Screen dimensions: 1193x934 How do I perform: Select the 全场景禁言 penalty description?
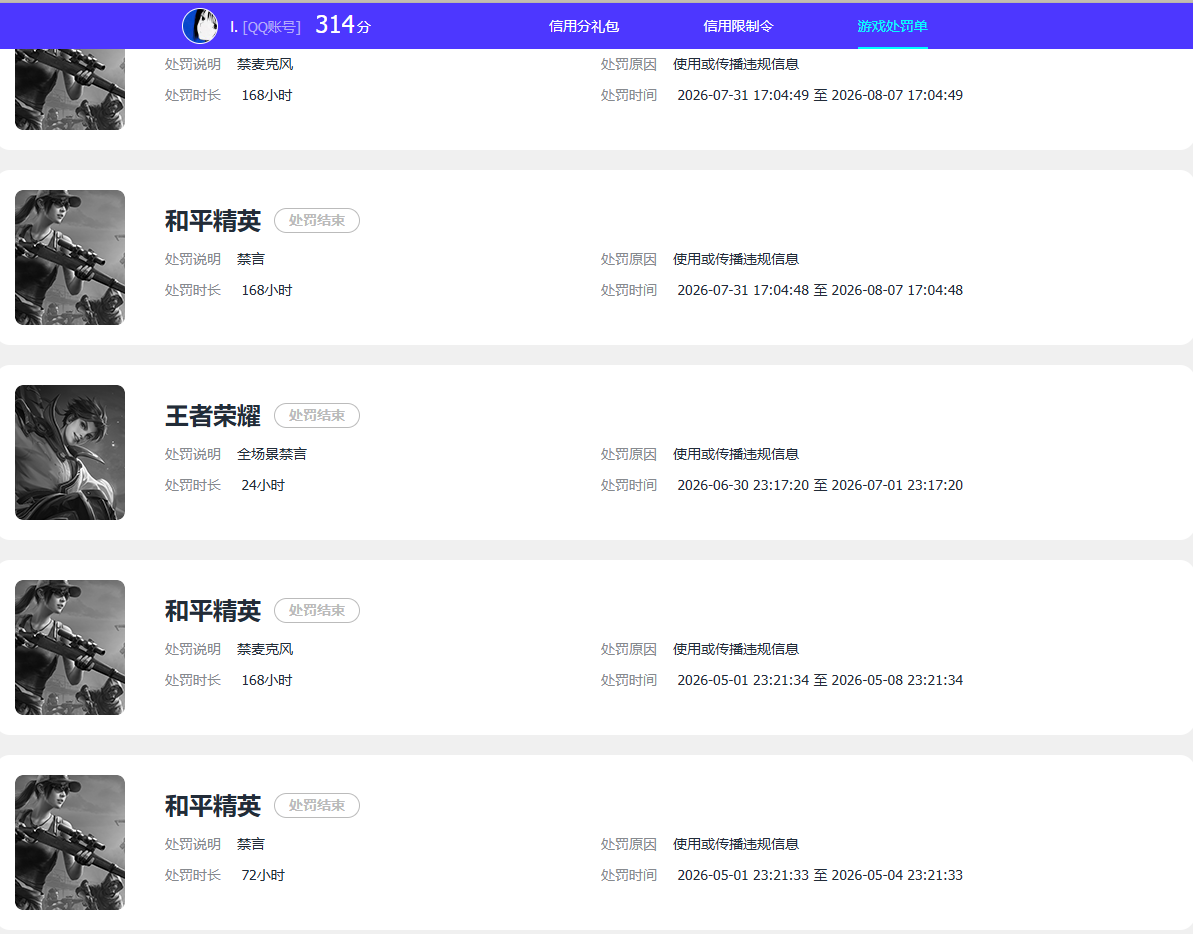[x=272, y=454]
